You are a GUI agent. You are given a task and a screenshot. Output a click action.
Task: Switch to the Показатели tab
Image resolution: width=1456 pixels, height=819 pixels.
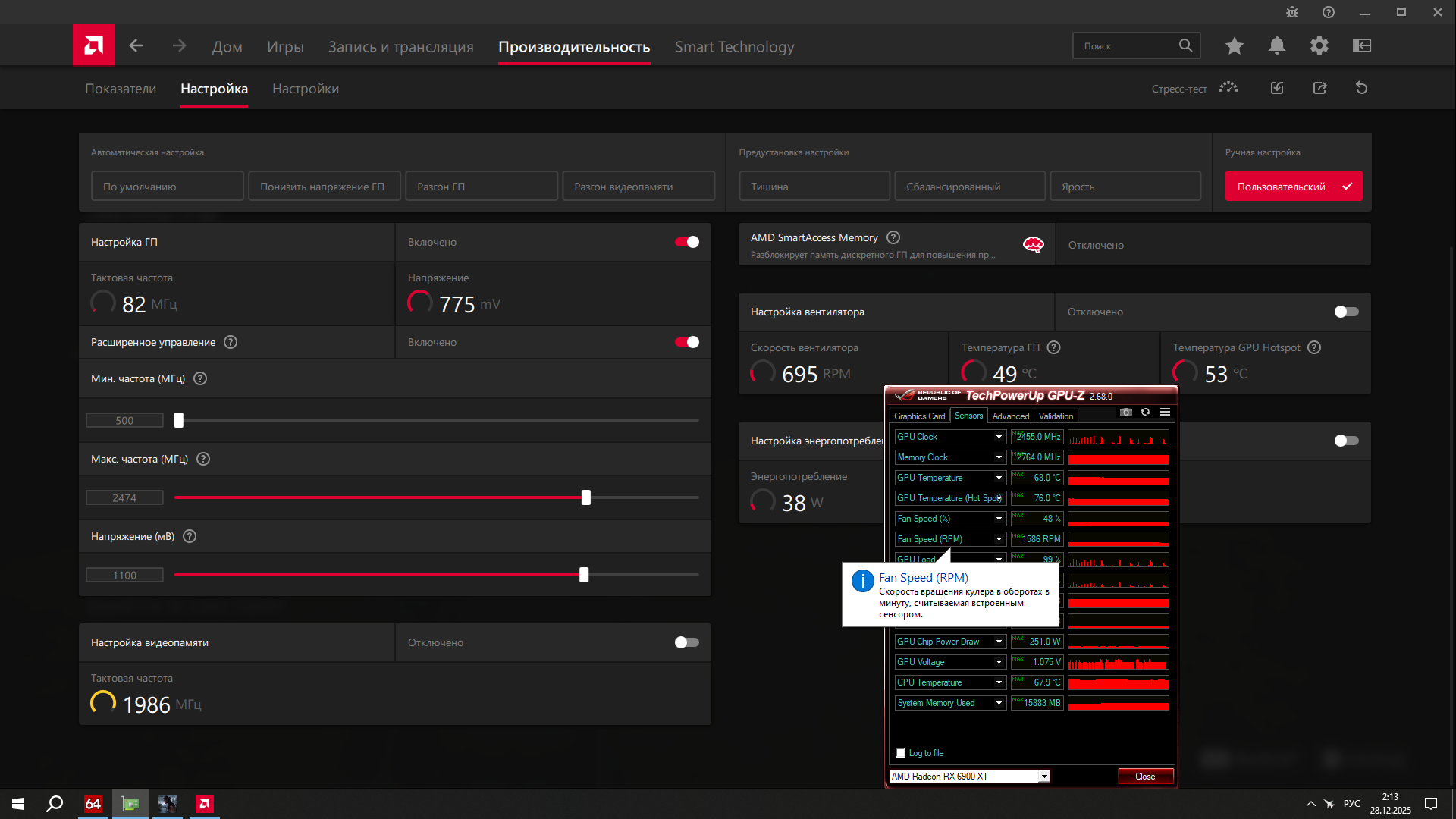(121, 89)
